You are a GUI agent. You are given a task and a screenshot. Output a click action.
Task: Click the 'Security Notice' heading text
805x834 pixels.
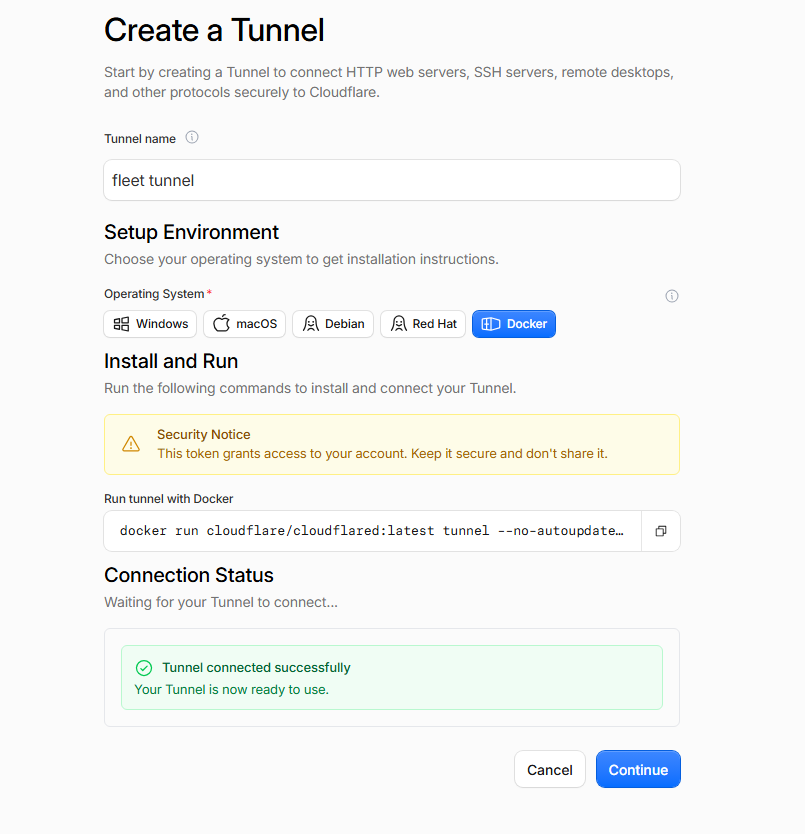point(204,435)
